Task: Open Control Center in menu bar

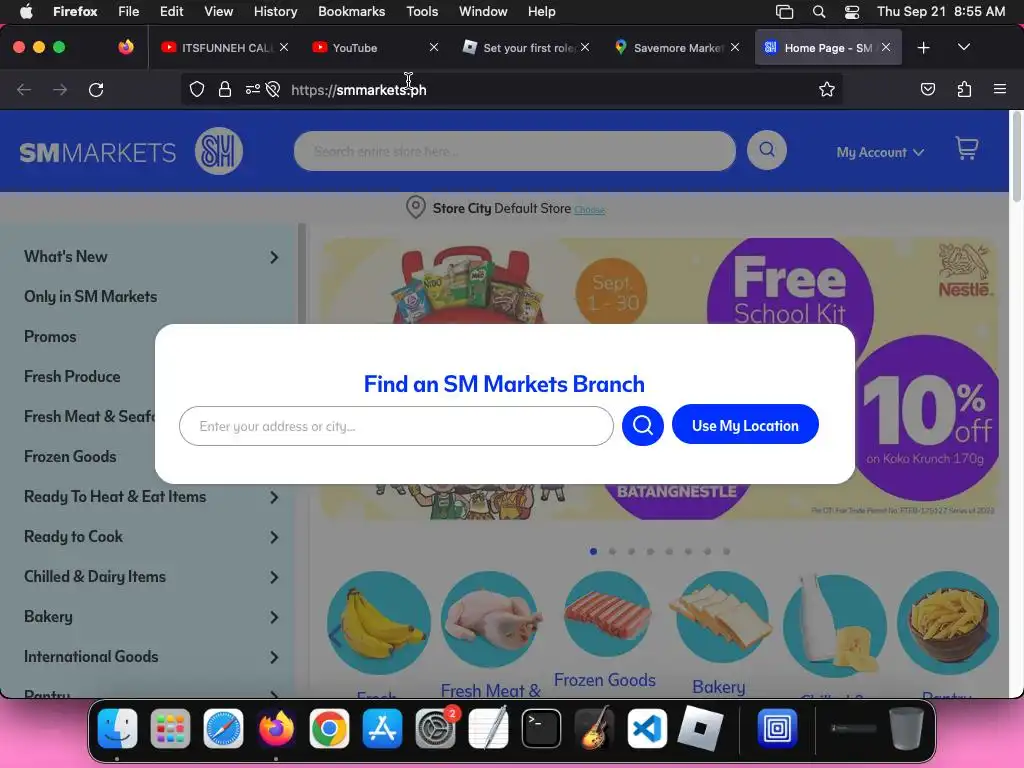Action: point(852,12)
